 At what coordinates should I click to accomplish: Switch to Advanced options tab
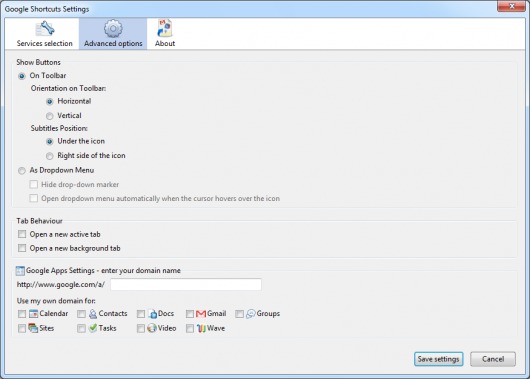(x=113, y=34)
